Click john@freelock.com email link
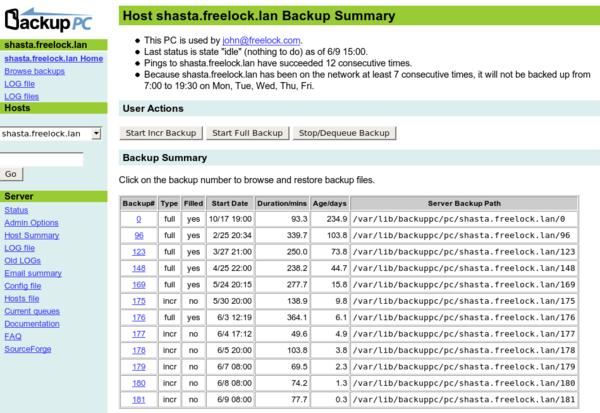This screenshot has height=413, width=600. (x=261, y=40)
